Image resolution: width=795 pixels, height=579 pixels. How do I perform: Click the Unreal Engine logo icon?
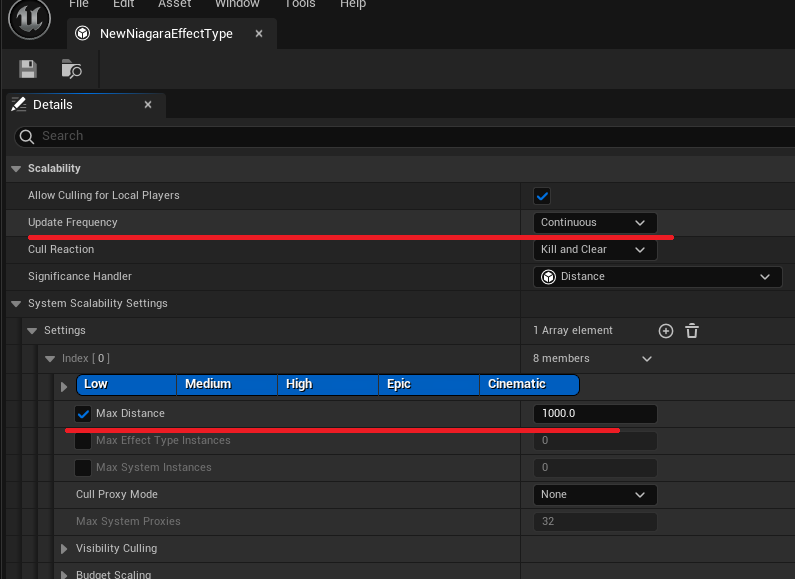[x=29, y=18]
